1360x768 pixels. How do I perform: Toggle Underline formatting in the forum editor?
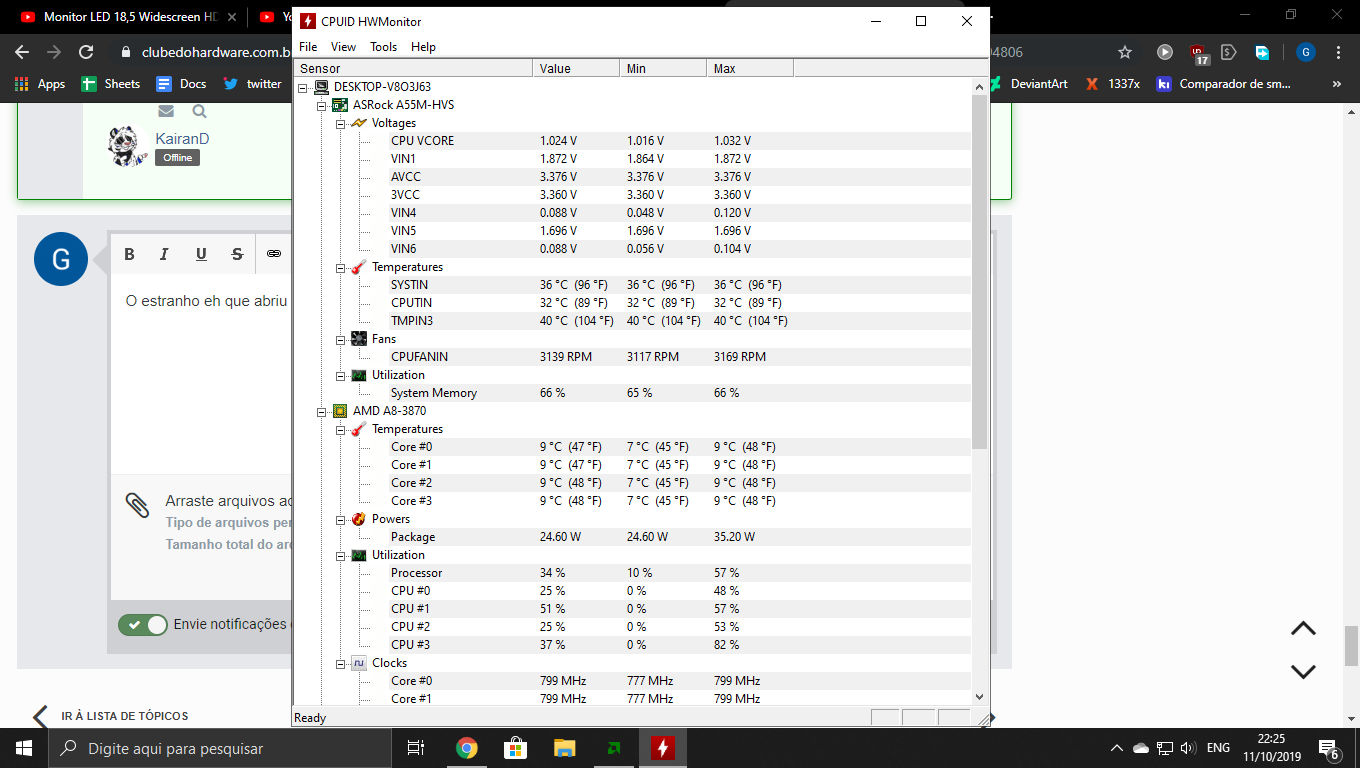[x=201, y=254]
